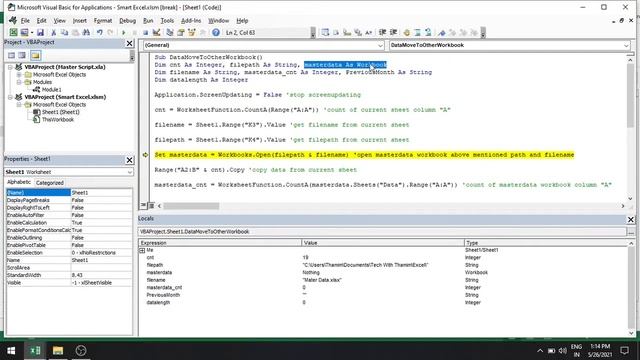640x360 pixels.
Task: Click the Project Explorer toolbar icon
Action: [170, 32]
